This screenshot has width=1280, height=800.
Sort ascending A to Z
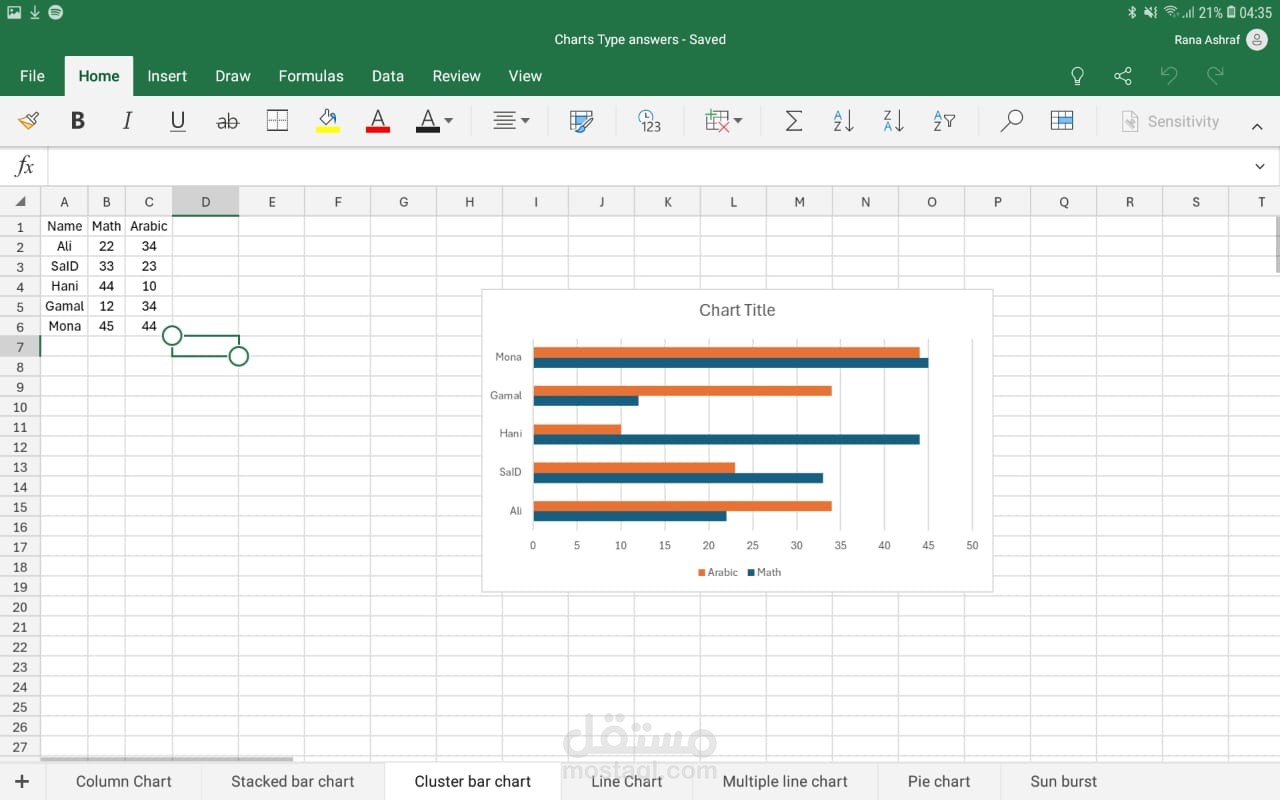pos(843,121)
